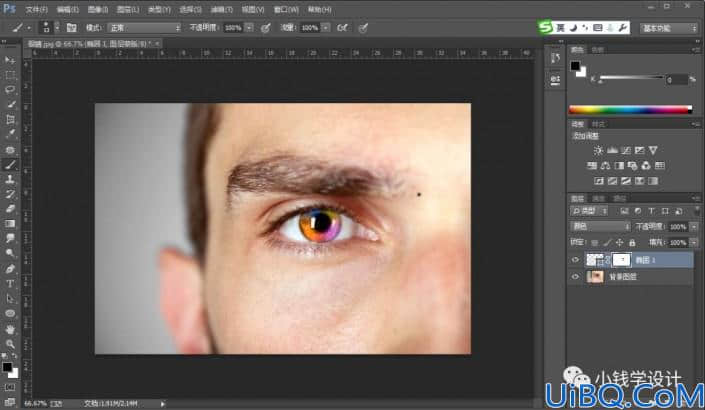Click the zoom percentage field in status bar
The height and width of the screenshot is (410, 705).
35,404
